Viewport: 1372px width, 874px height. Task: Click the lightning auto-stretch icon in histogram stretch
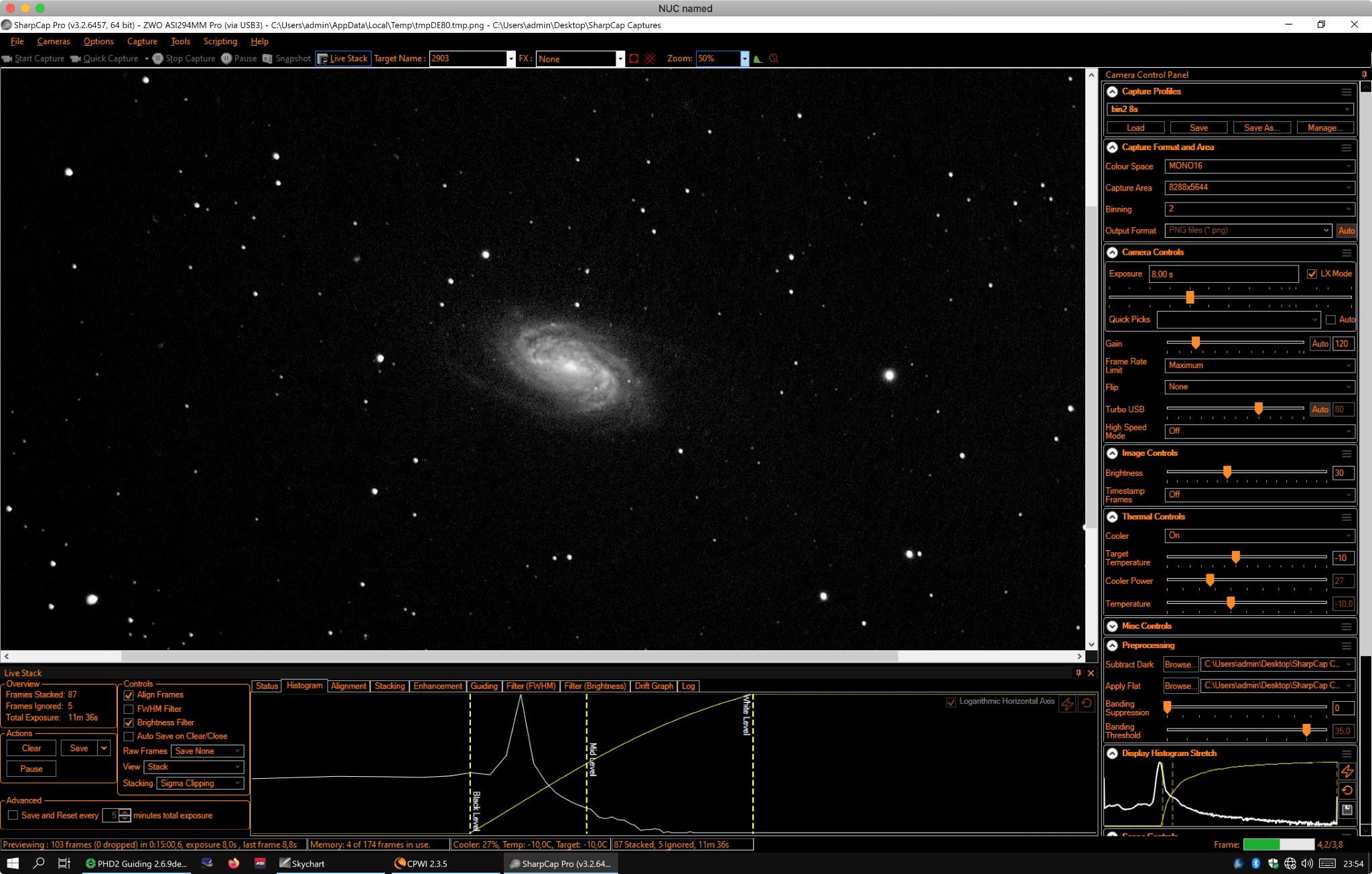click(x=1347, y=771)
